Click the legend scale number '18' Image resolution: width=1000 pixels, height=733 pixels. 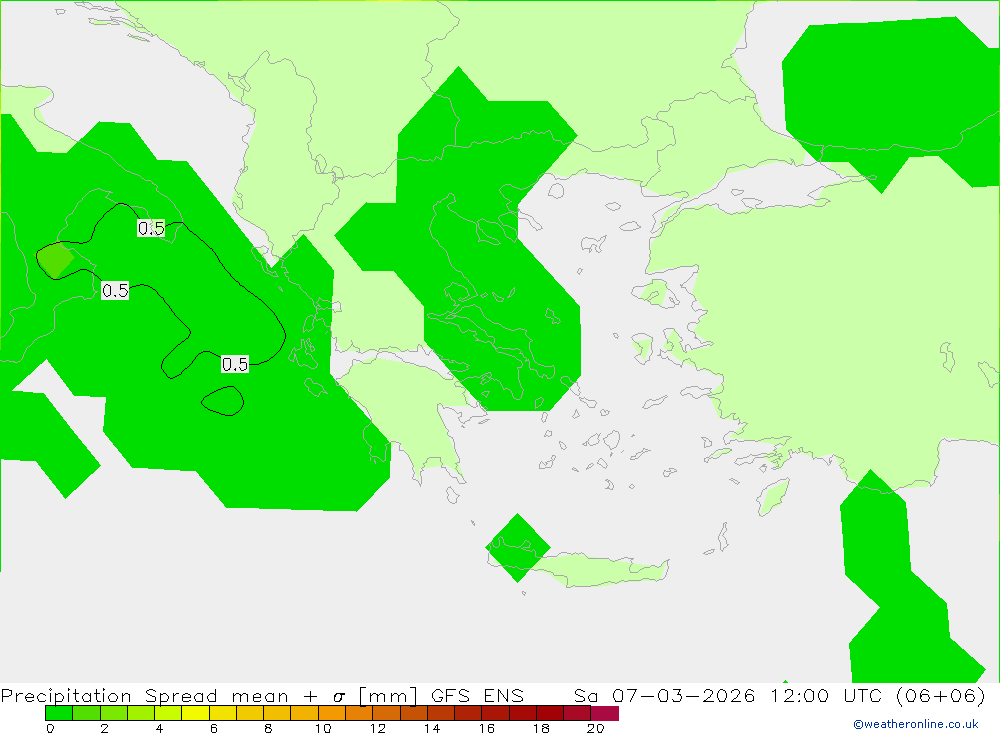tap(541, 728)
